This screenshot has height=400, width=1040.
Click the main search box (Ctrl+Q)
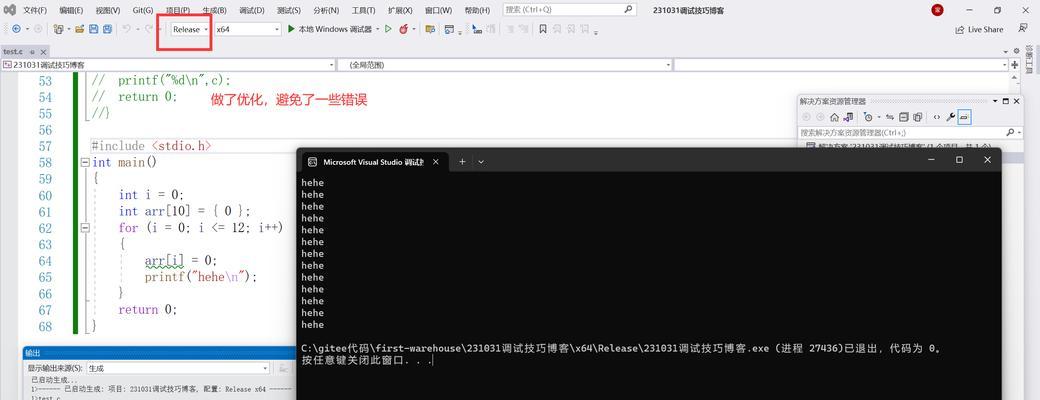click(569, 10)
